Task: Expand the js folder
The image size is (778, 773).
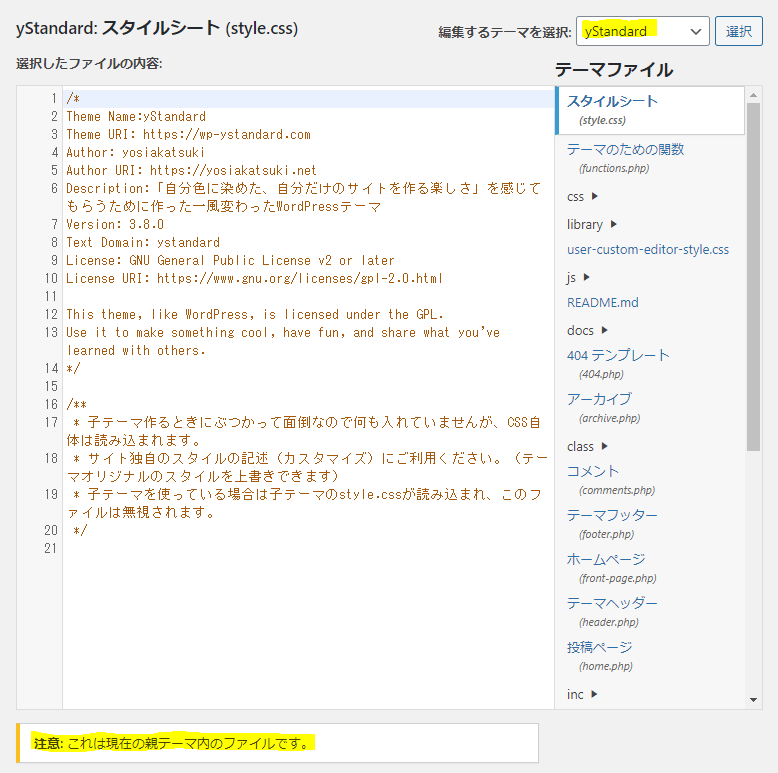Action: pyautogui.click(x=578, y=277)
